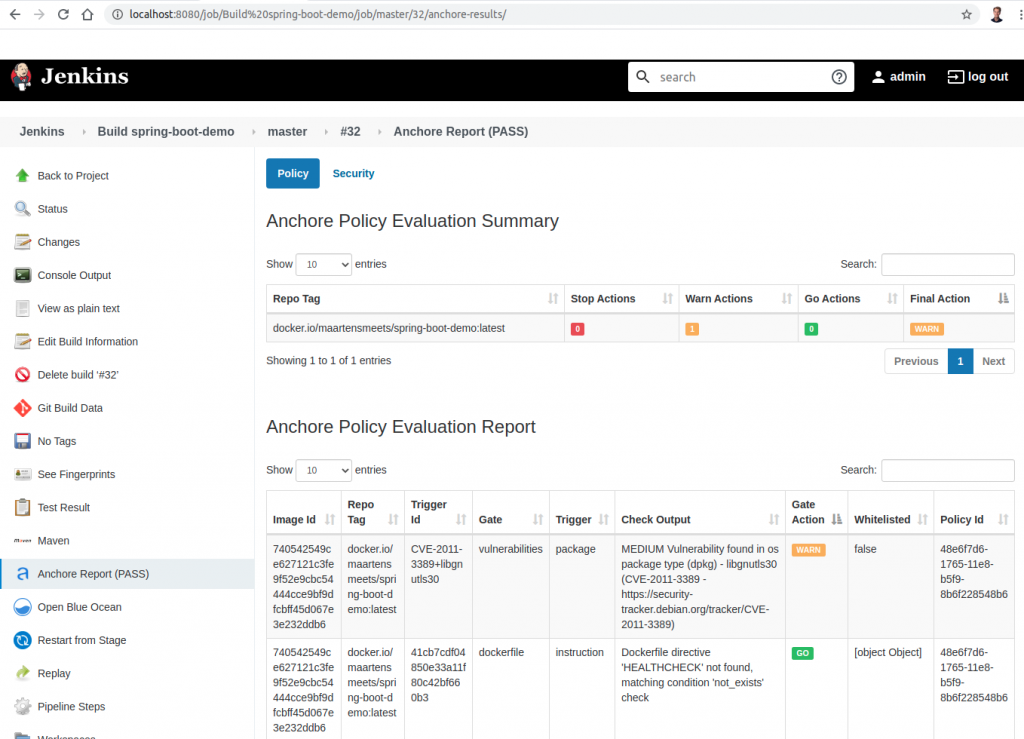Click the Delete build '#32' icon
1024x739 pixels.
tap(22, 375)
